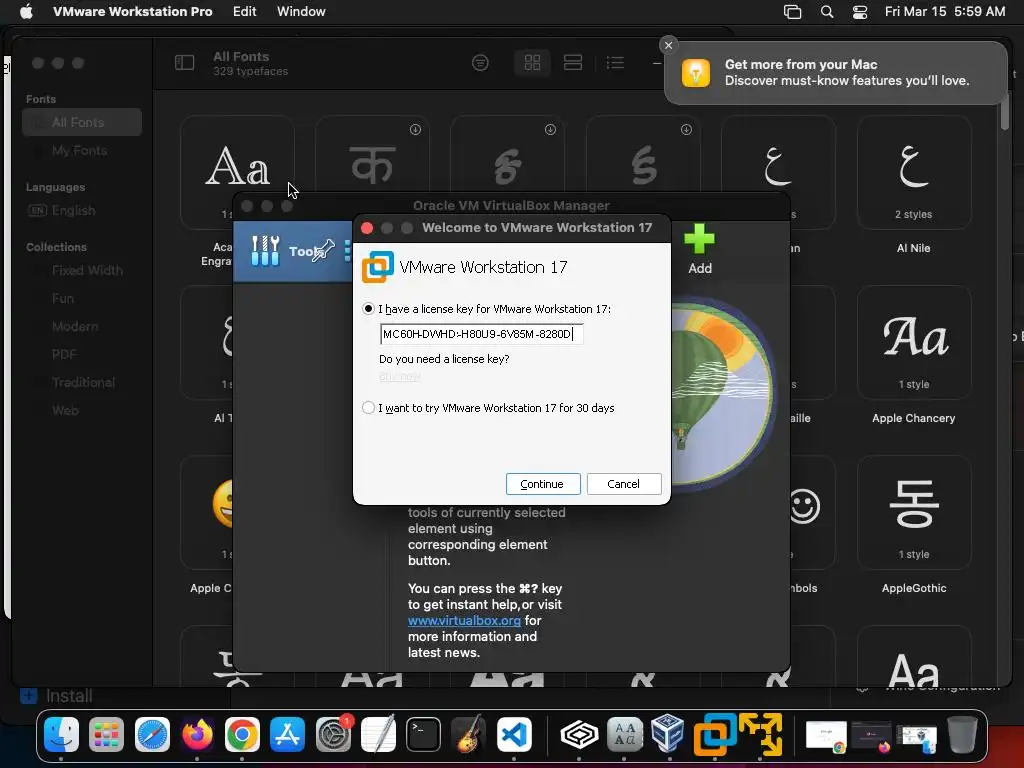The height and width of the screenshot is (768, 1024).
Task: Click the pin icon next to Tools
Action: click(x=324, y=251)
